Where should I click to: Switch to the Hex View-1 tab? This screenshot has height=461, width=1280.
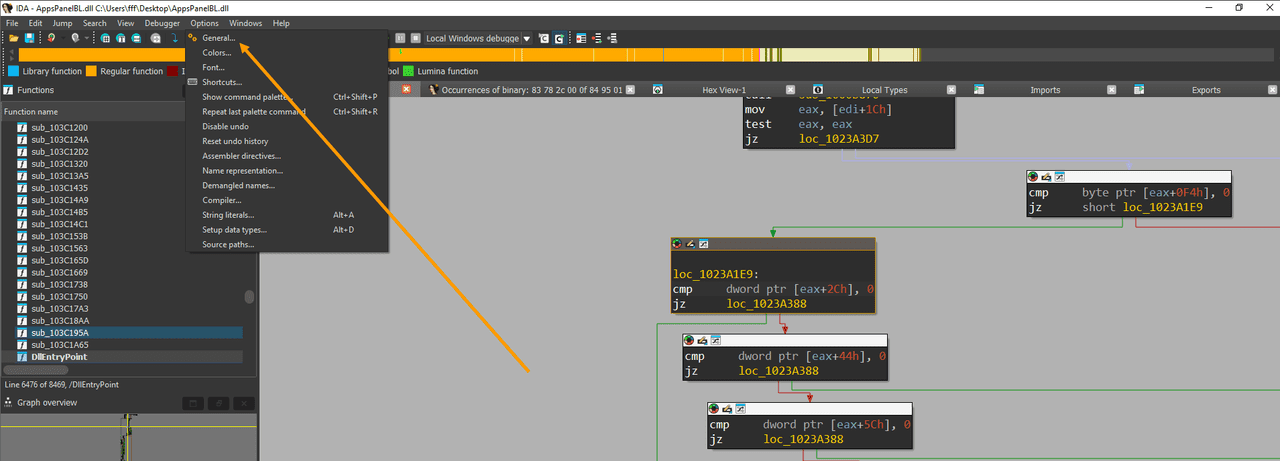pos(724,89)
